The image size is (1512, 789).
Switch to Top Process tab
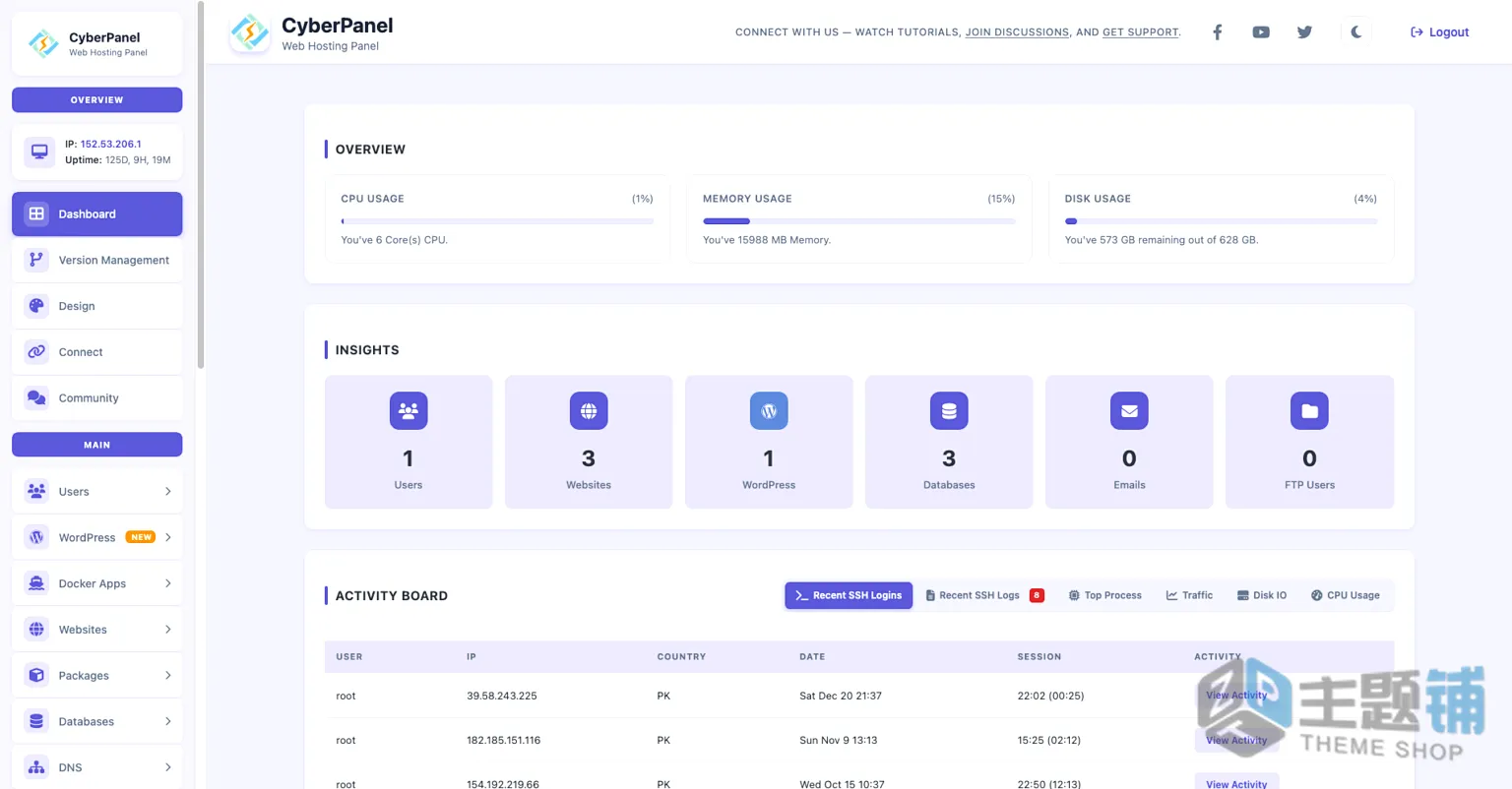1105,595
